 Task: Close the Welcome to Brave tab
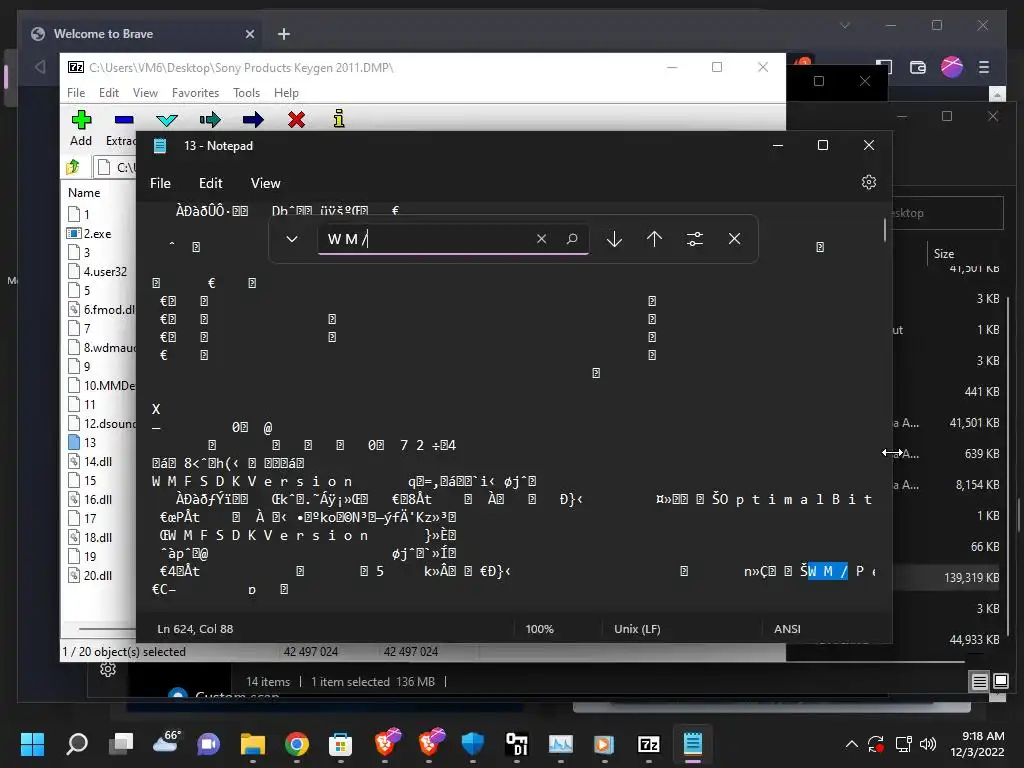tap(249, 34)
